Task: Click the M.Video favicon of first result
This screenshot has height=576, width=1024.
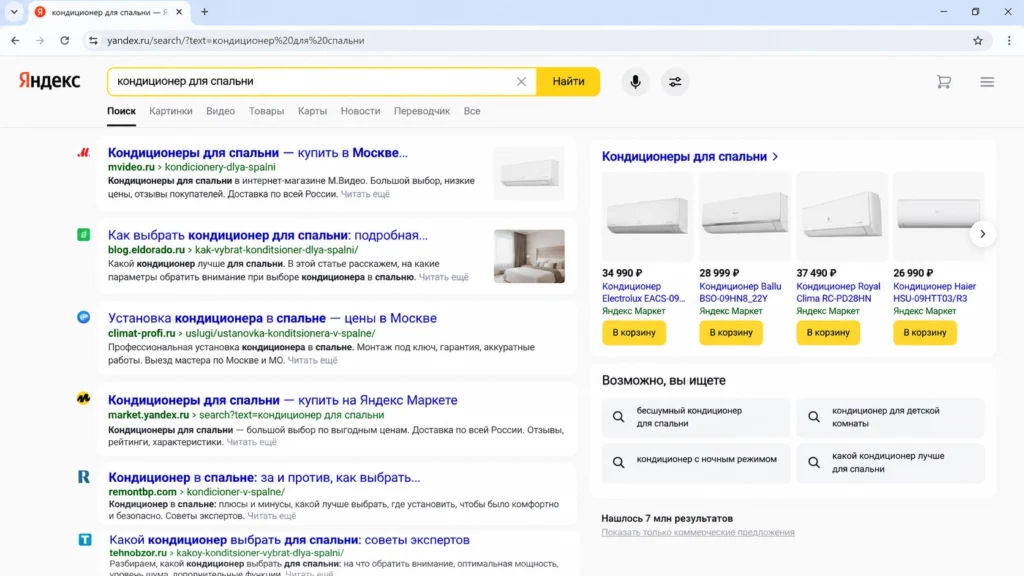Action: click(x=84, y=153)
